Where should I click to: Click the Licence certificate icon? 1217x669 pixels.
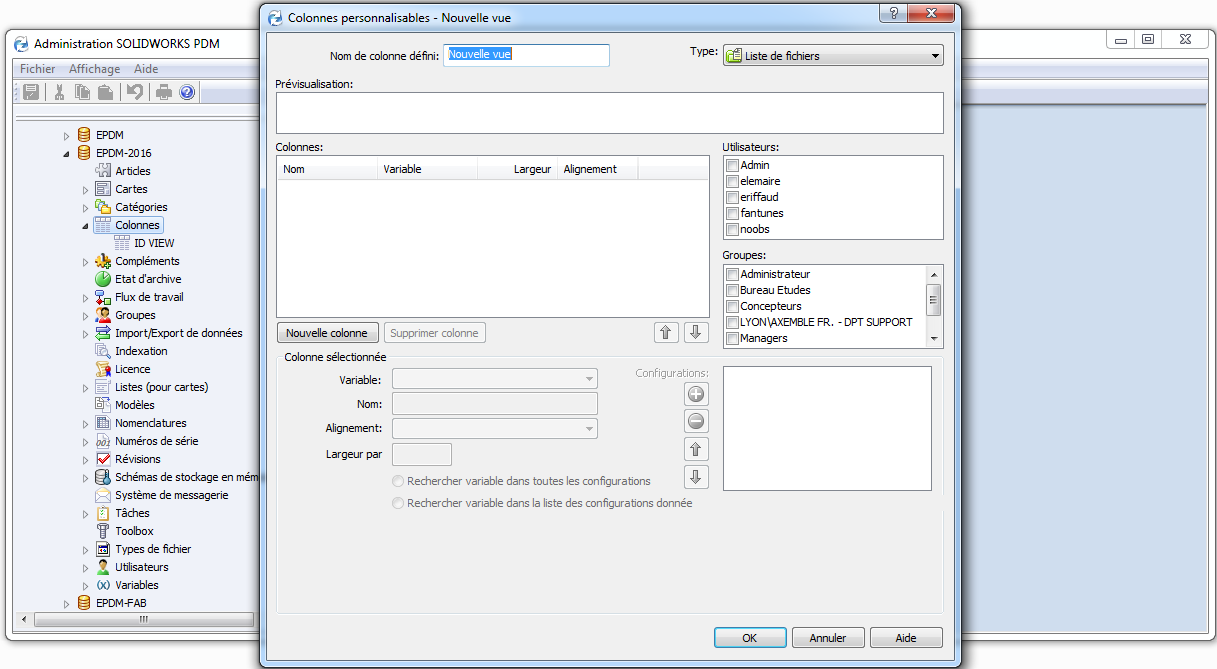[103, 369]
